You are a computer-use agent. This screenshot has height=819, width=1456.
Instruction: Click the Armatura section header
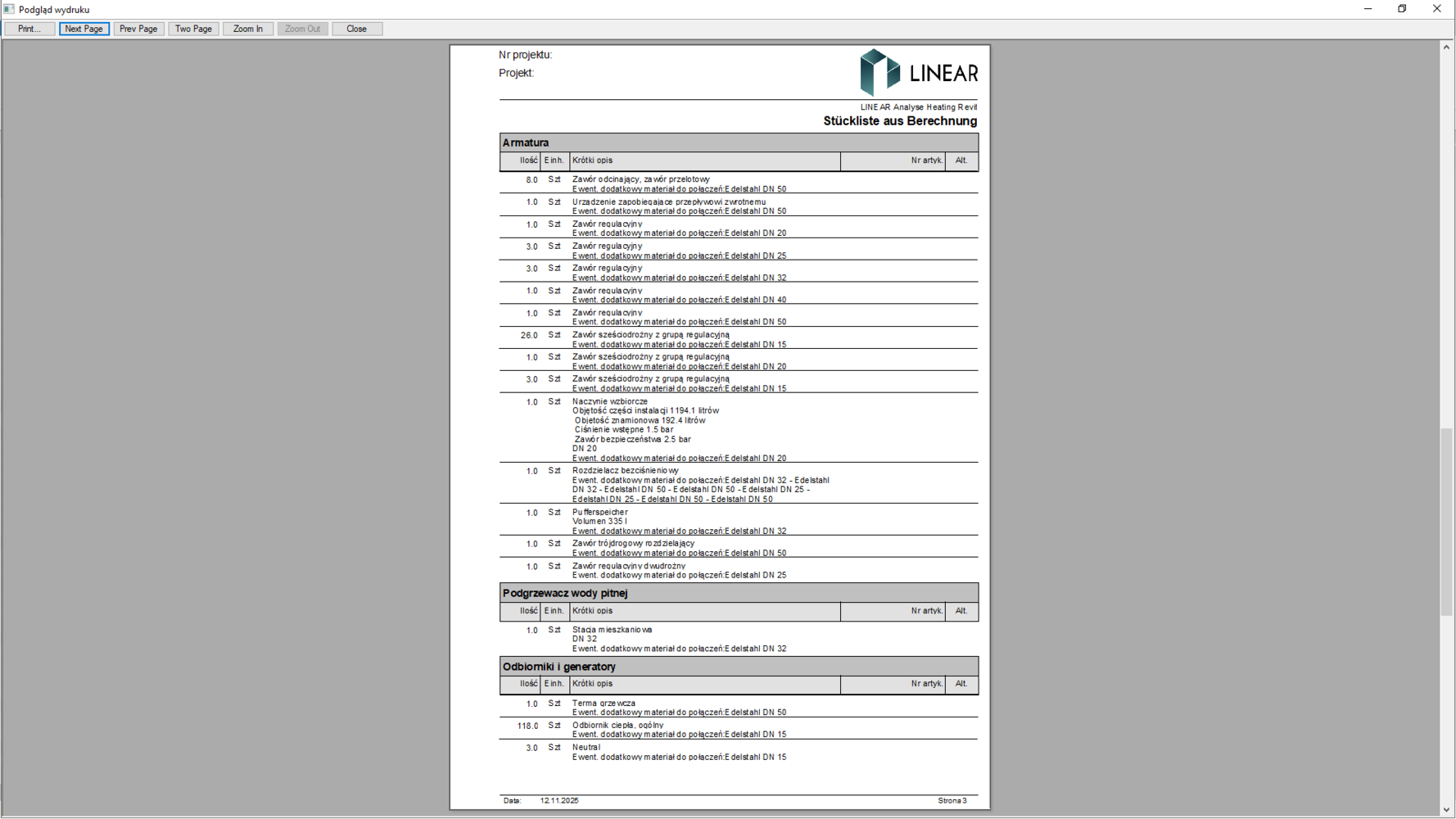click(526, 143)
